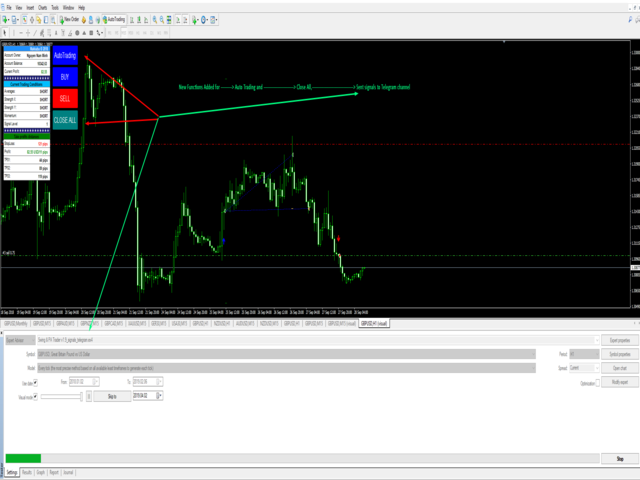The width and height of the screenshot is (640, 480).
Task: Switch to GBPUSD,Monthly chart tab
Action: click(x=16, y=324)
